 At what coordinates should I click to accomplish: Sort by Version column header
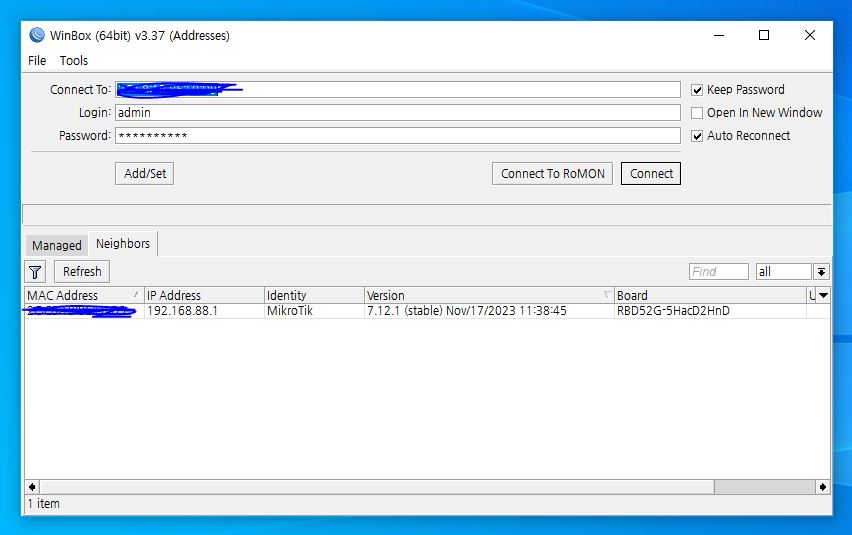[489, 295]
